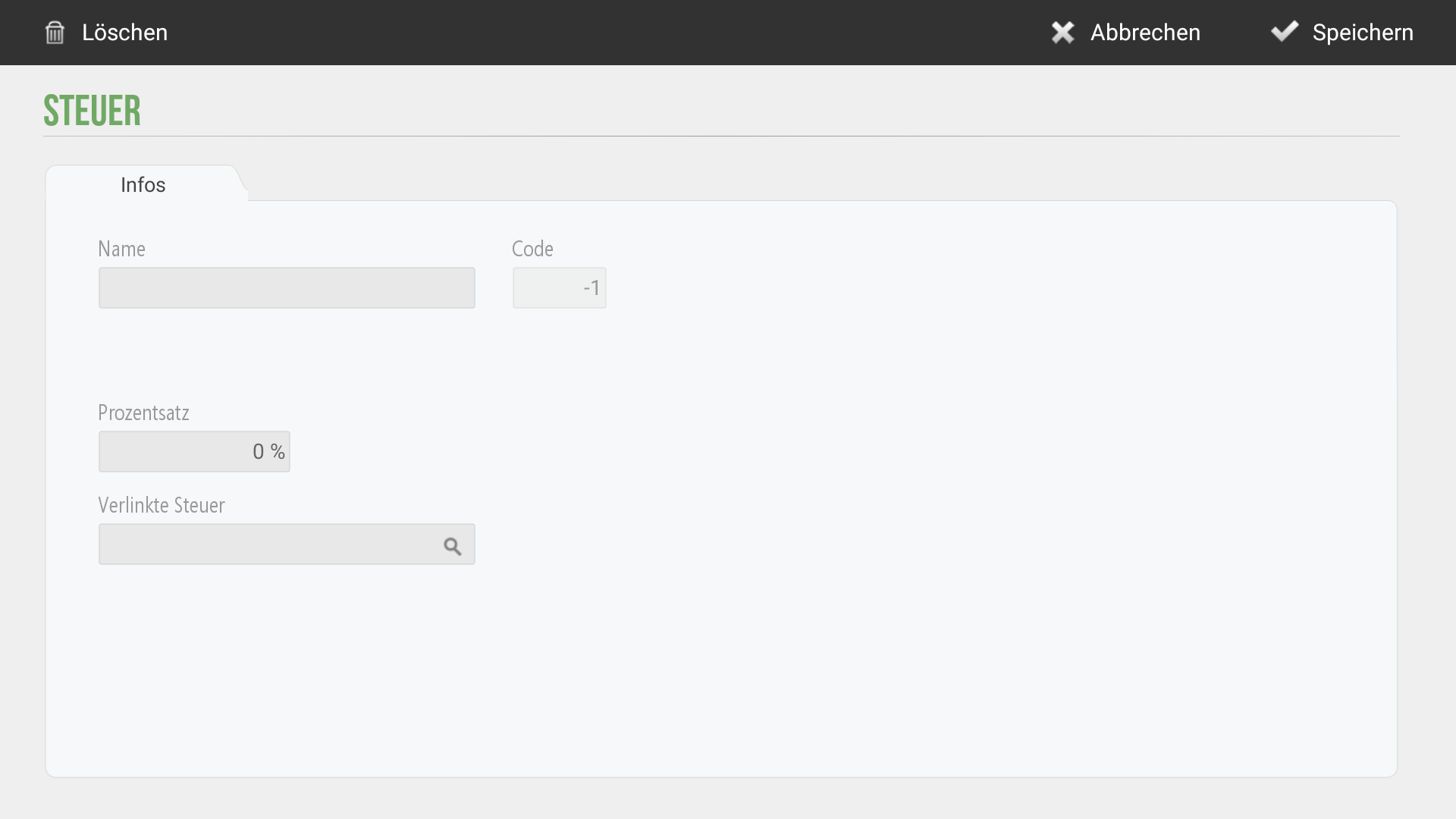1456x819 pixels.
Task: Click the magnifier search icon
Action: click(x=453, y=546)
